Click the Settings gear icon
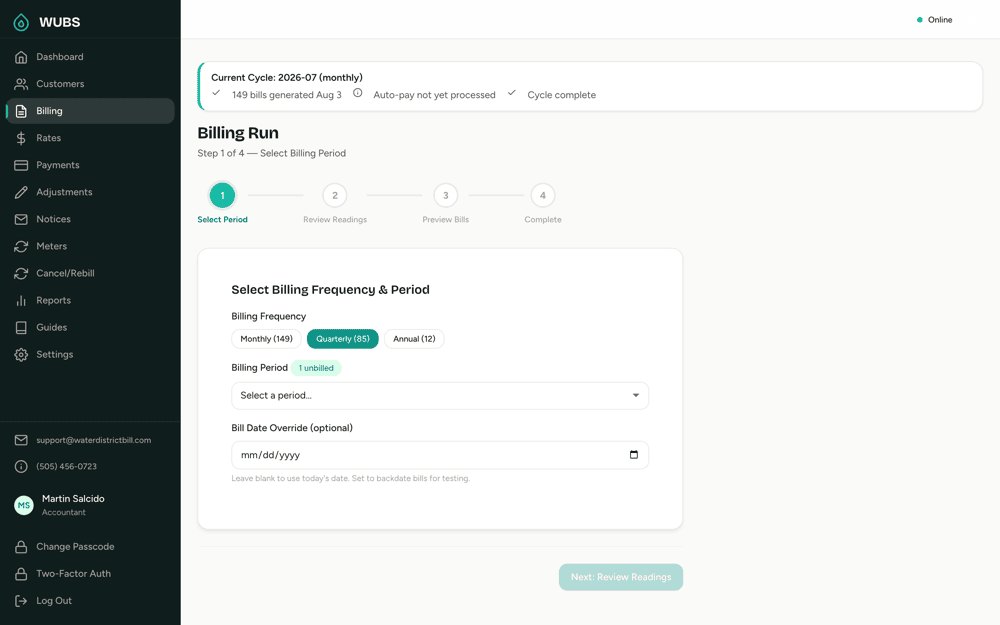 point(21,355)
